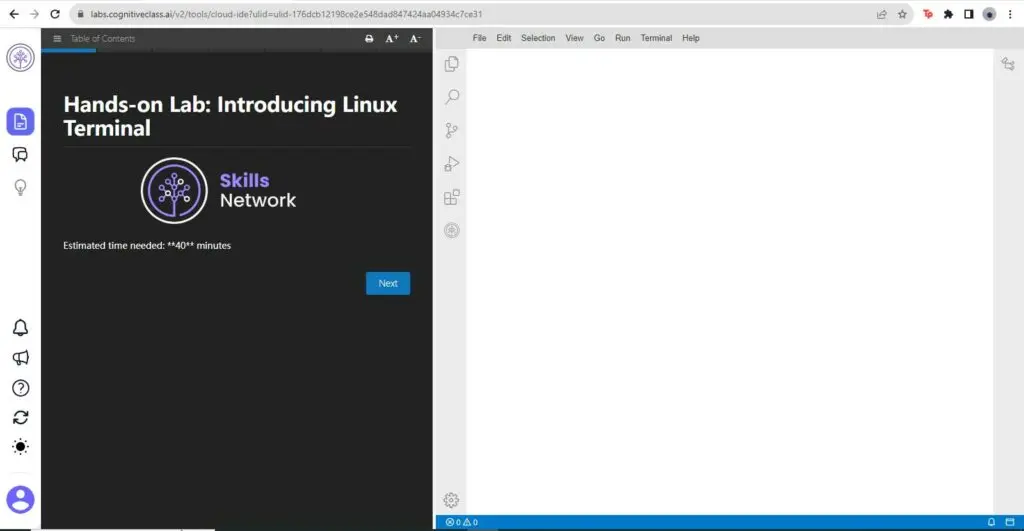Open the user profile avatar
The width and height of the screenshot is (1024, 531).
(x=20, y=500)
